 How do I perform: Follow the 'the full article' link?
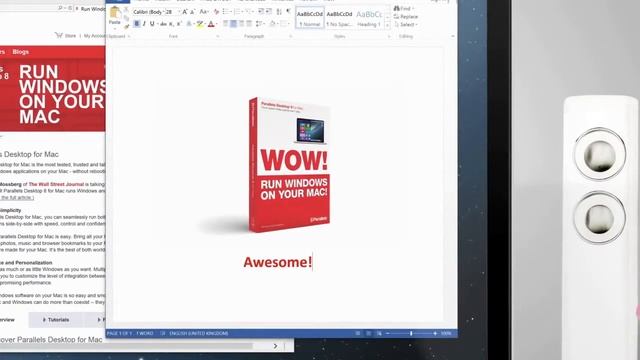(x=17, y=198)
